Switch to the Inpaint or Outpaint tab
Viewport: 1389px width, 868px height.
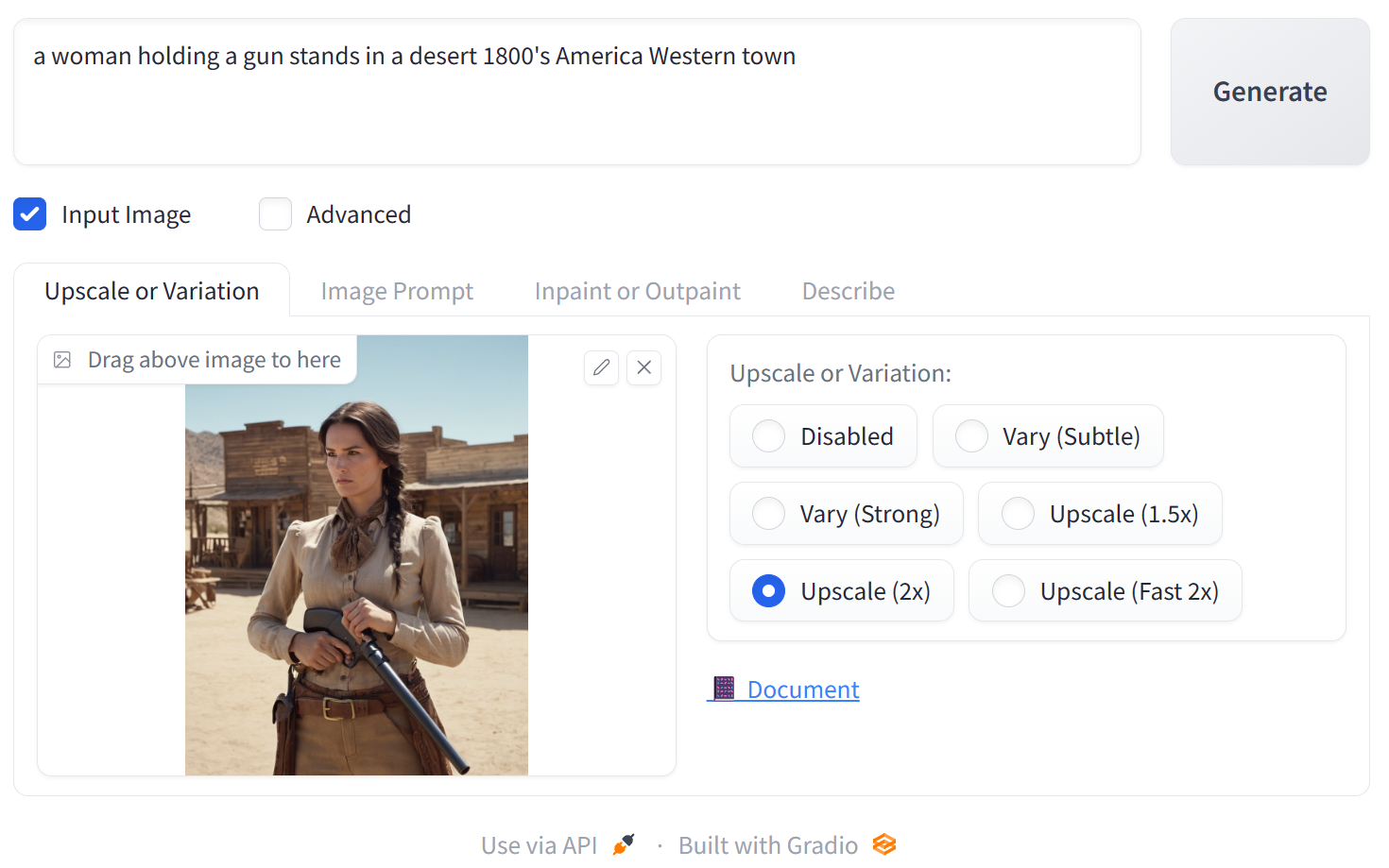click(x=638, y=291)
